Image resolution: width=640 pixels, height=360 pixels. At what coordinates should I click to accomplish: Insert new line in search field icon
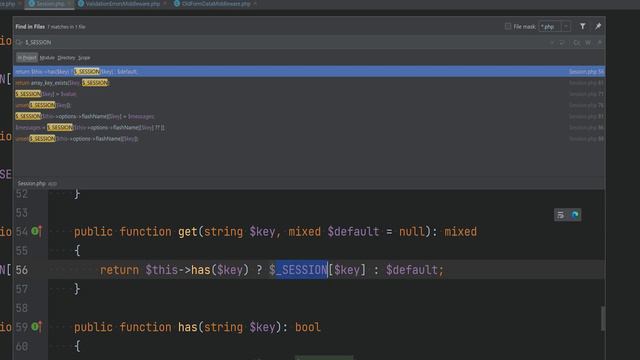(562, 42)
